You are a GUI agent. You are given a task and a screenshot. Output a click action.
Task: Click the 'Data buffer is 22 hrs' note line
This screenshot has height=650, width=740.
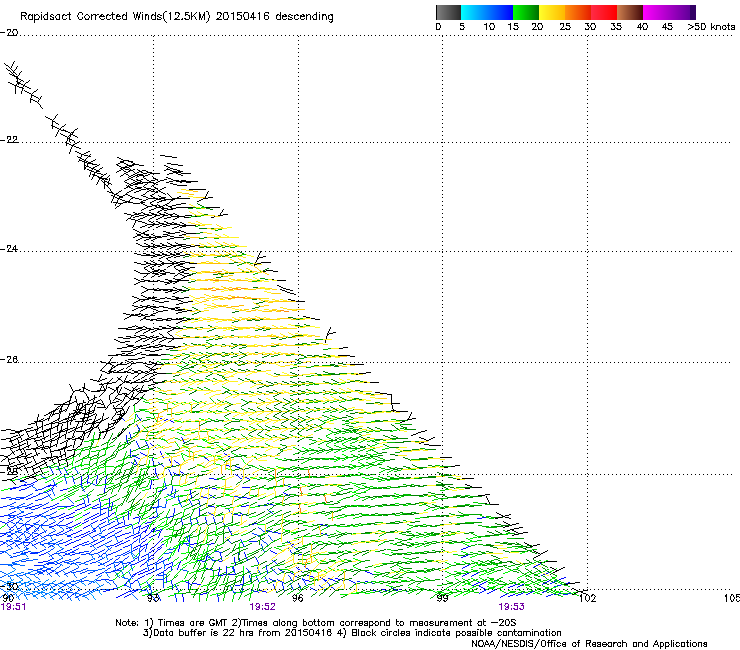click(352, 633)
